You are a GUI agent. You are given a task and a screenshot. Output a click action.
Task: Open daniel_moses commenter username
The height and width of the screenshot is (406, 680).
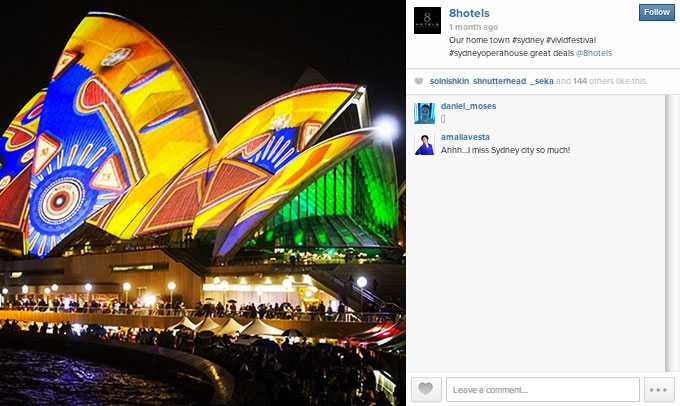(468, 106)
